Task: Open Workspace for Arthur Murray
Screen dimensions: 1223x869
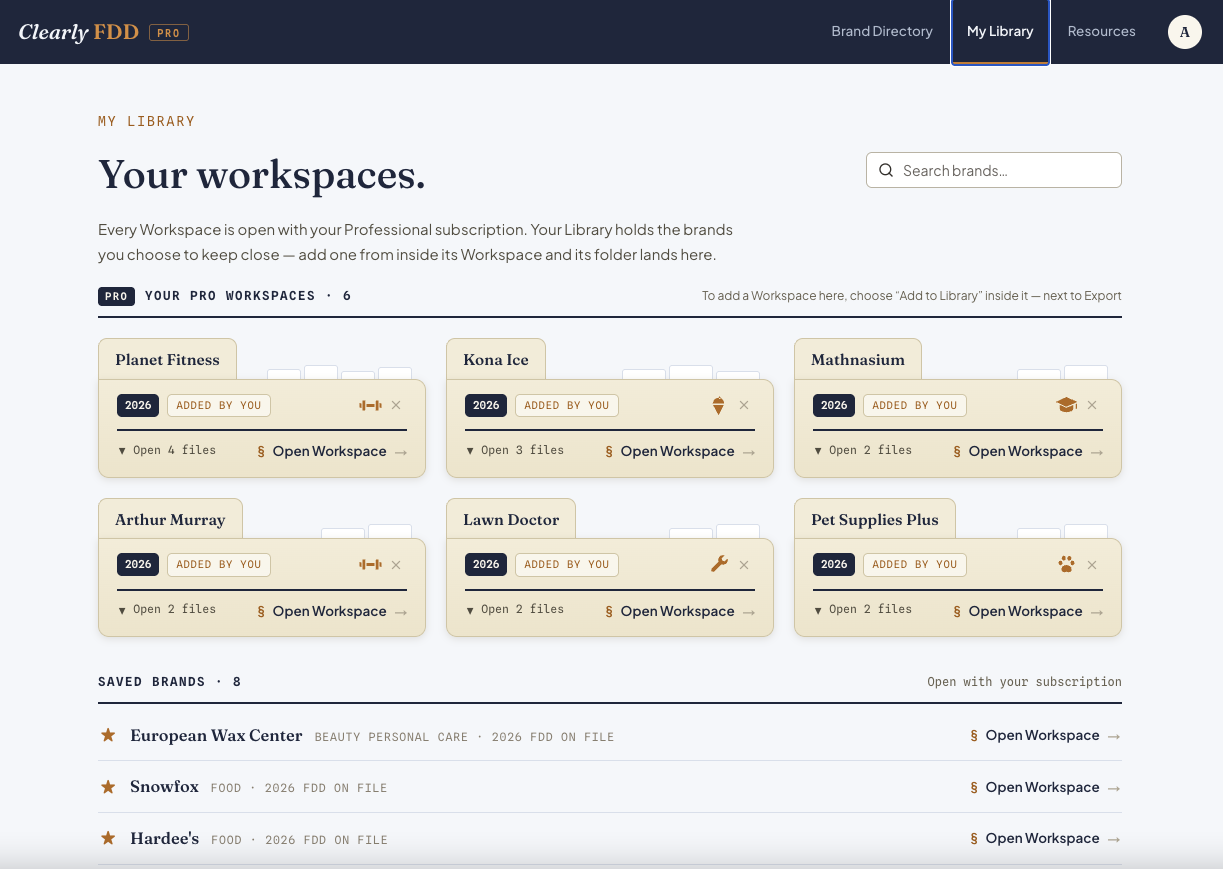Action: pos(332,611)
